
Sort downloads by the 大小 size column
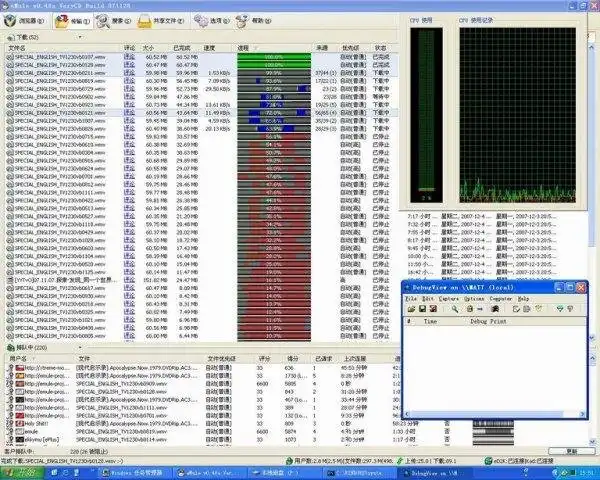(x=148, y=48)
